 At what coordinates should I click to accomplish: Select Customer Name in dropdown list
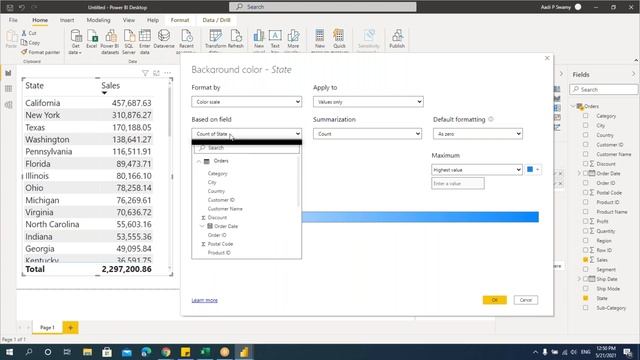pyautogui.click(x=225, y=209)
